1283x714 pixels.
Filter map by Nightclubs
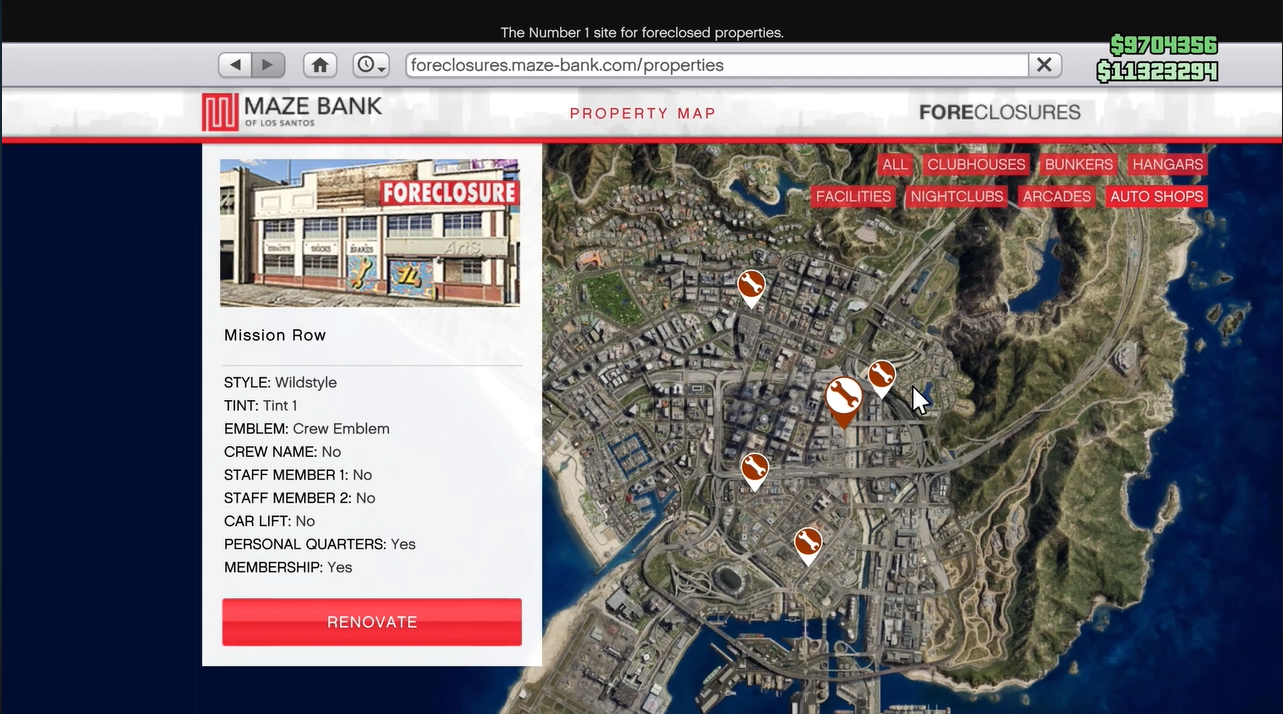(x=956, y=197)
